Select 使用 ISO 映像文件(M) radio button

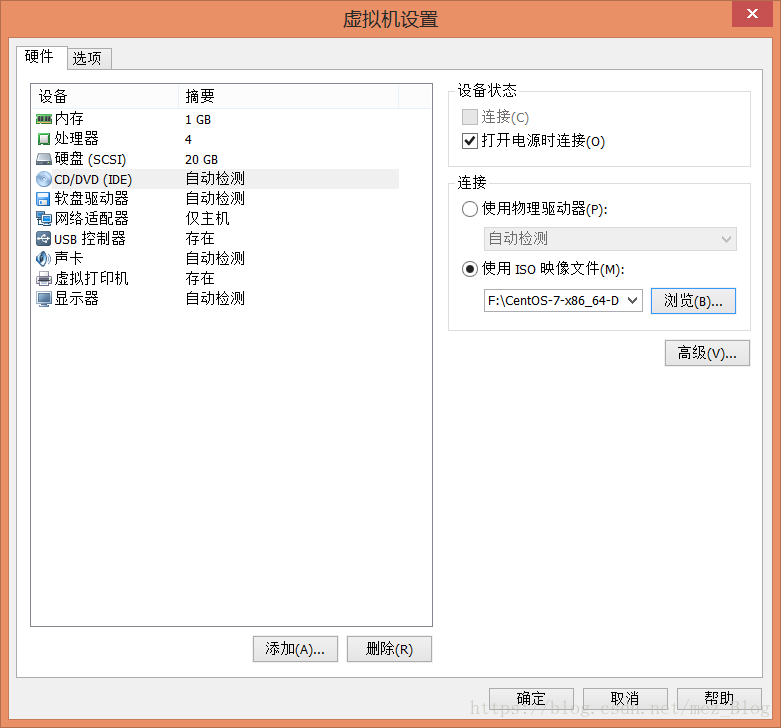(x=470, y=269)
